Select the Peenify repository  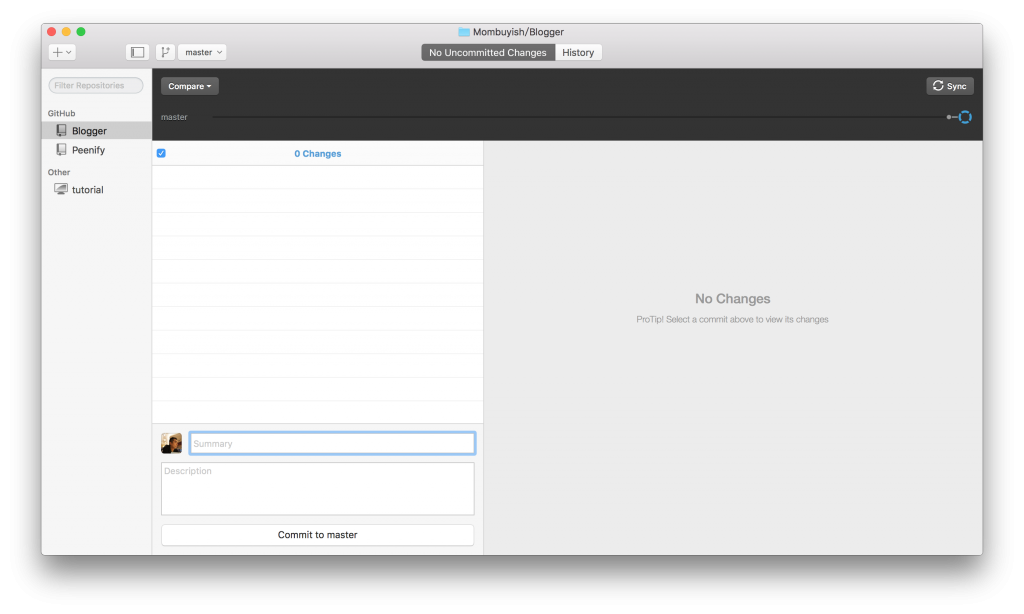pyautogui.click(x=97, y=150)
